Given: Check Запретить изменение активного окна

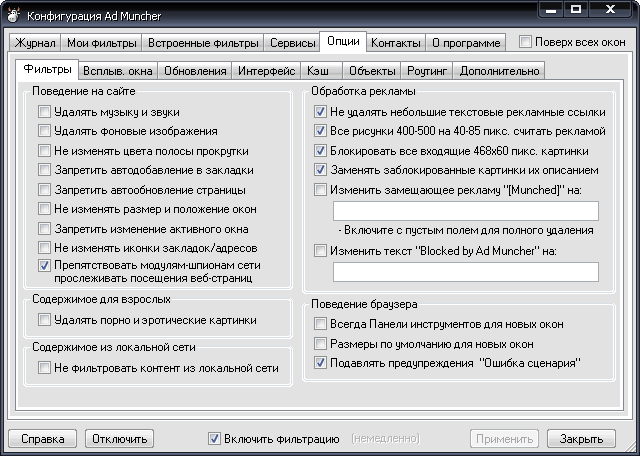Looking at the screenshot, I should coord(44,228).
